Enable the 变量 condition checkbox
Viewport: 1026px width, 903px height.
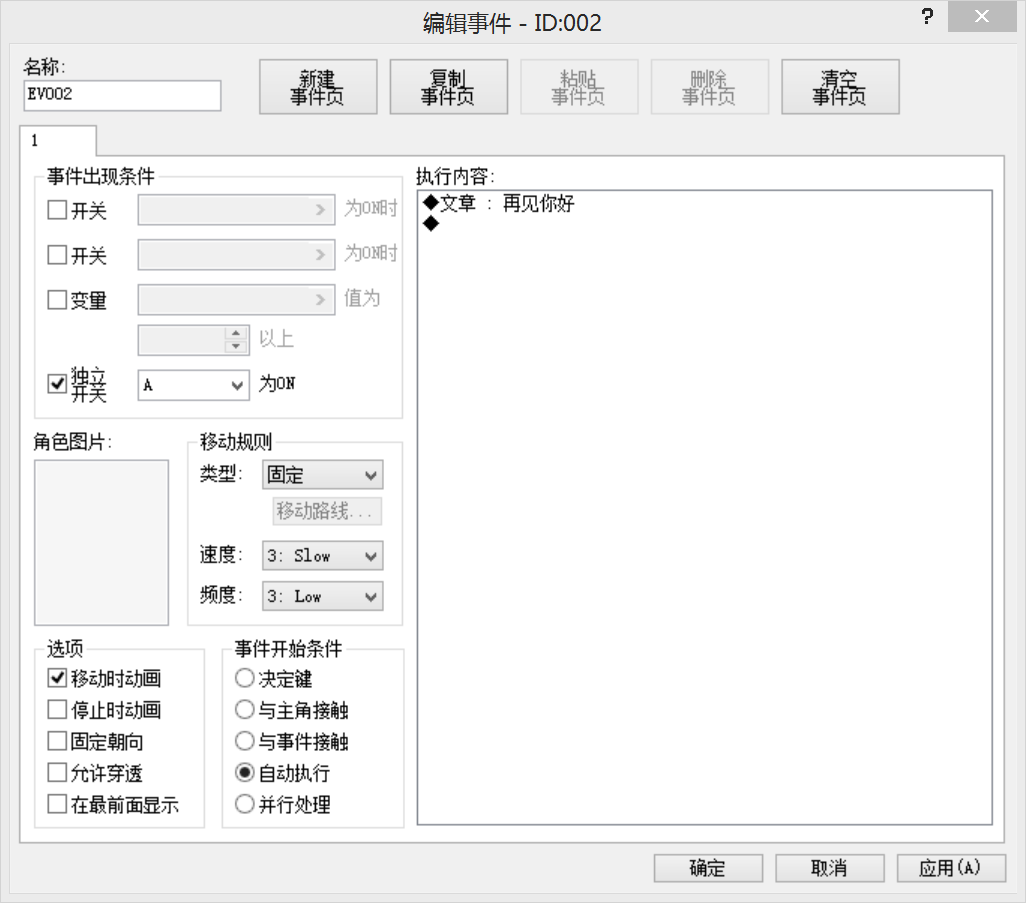(58, 300)
